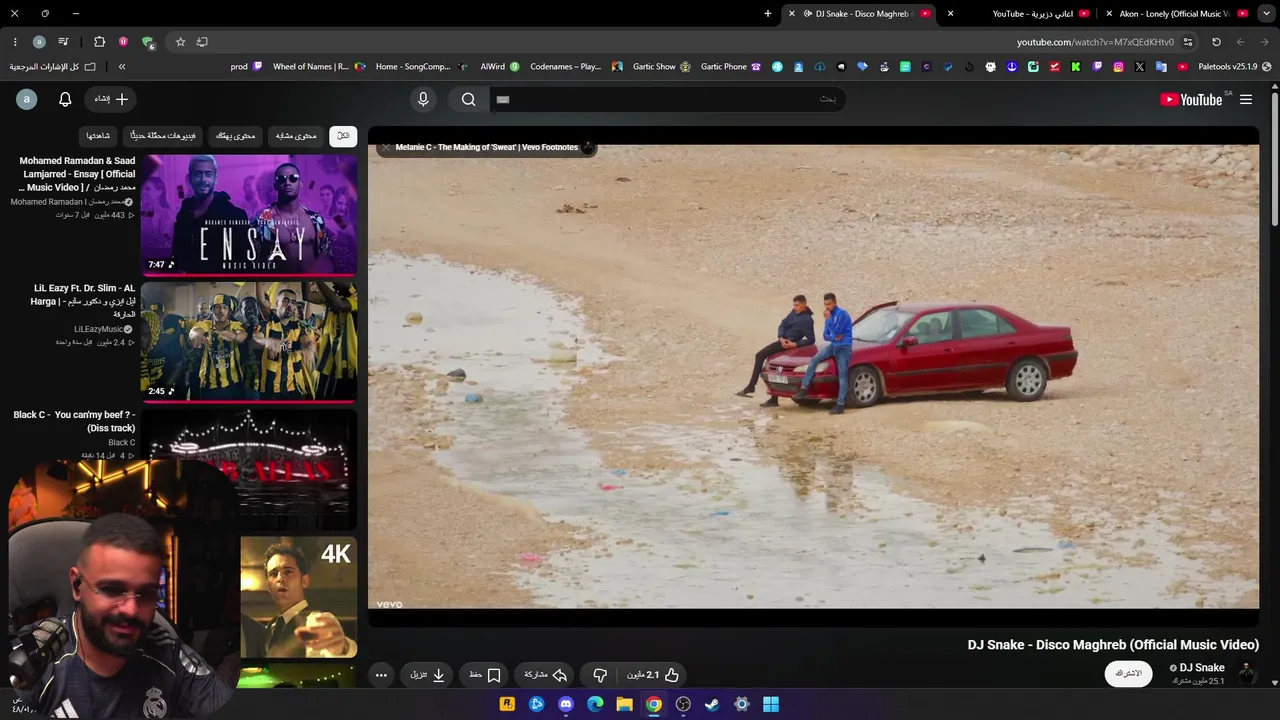The height and width of the screenshot is (720, 1280).
Task: Open a new browser tab
Action: click(768, 14)
